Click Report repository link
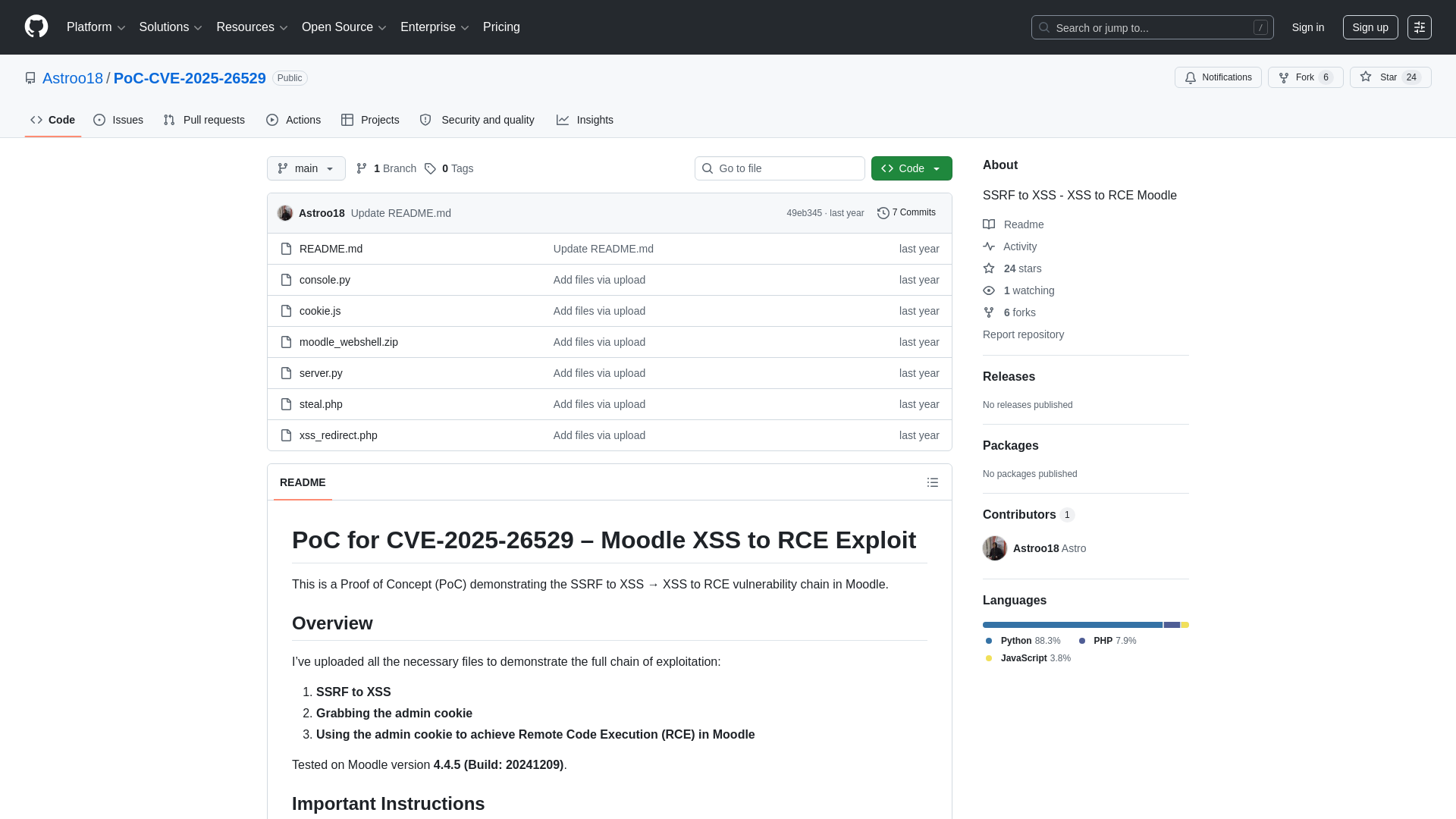1456x819 pixels. (x=1023, y=334)
